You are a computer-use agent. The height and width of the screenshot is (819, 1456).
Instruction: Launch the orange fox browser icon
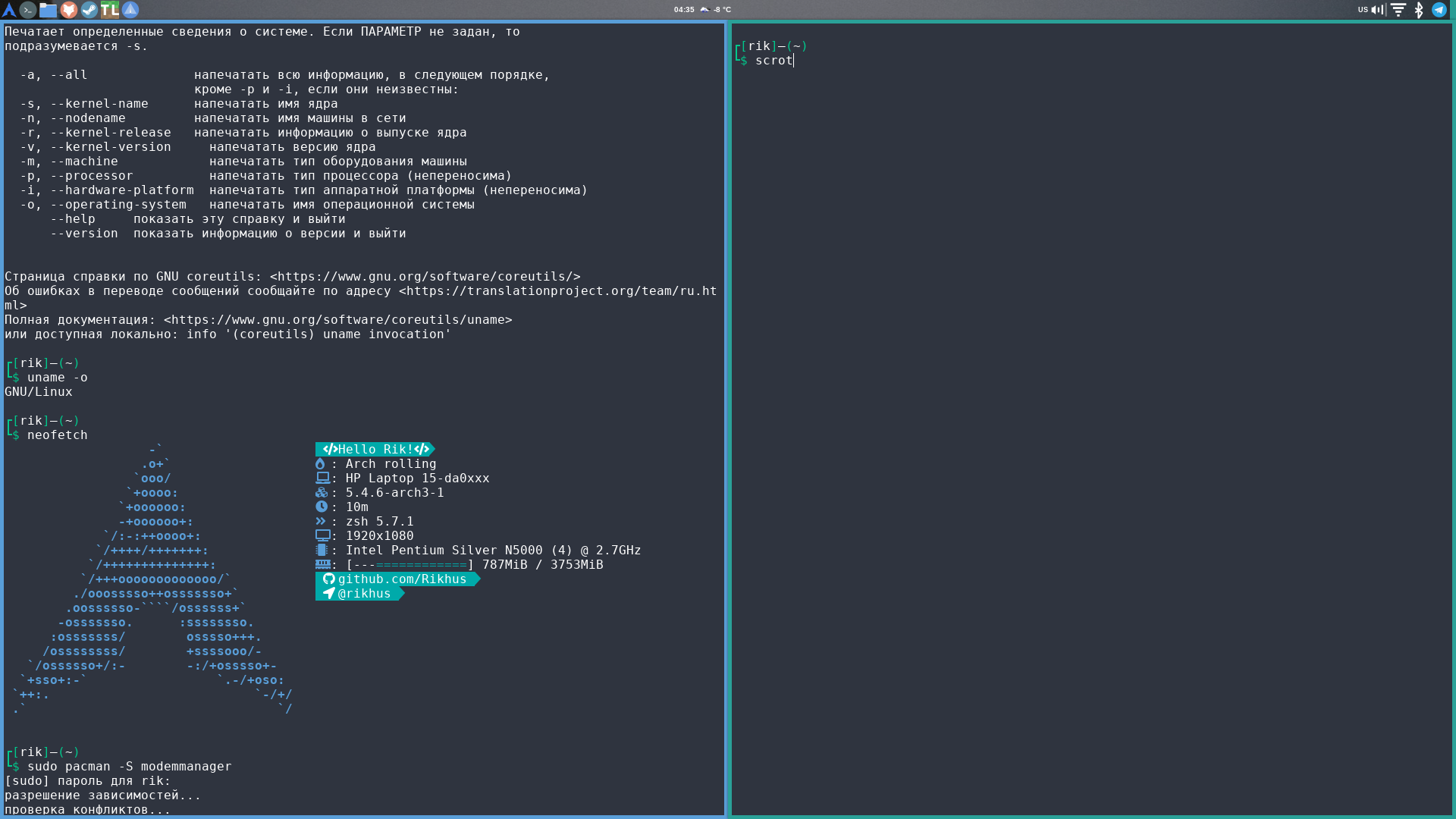(69, 10)
